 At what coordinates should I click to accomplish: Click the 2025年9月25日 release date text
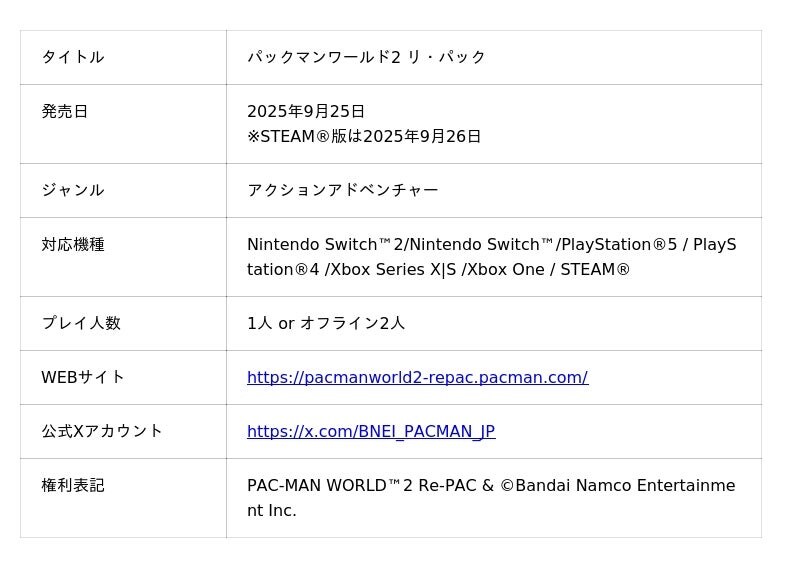pyautogui.click(x=306, y=111)
